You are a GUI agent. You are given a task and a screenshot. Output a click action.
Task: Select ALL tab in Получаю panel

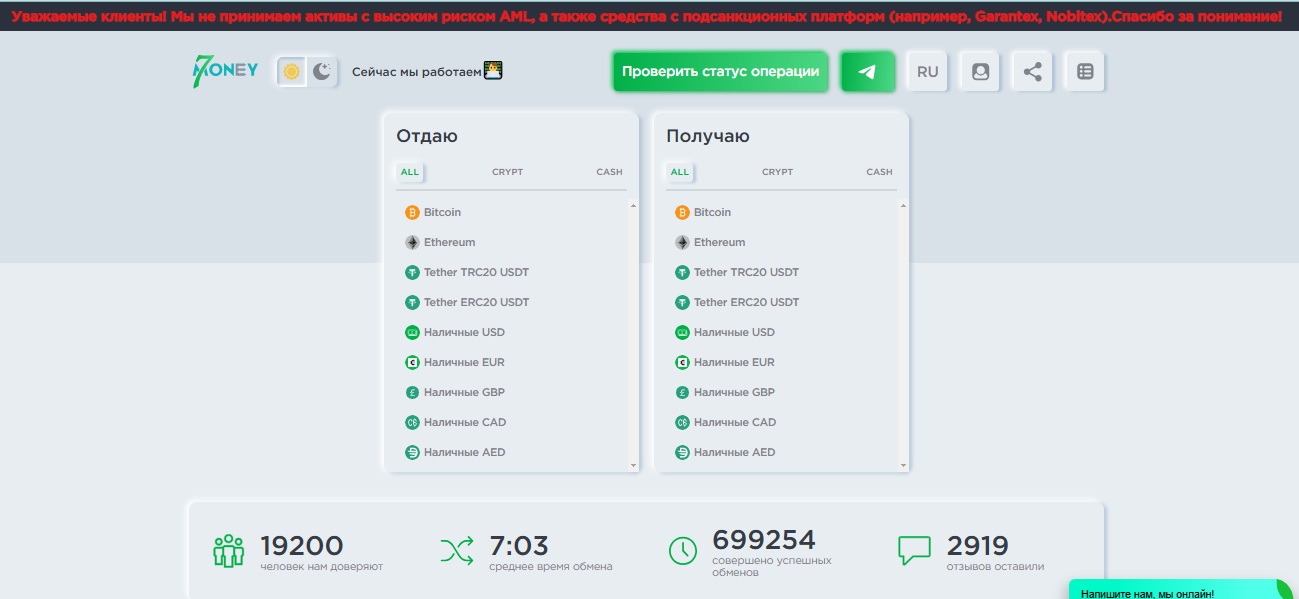(680, 172)
